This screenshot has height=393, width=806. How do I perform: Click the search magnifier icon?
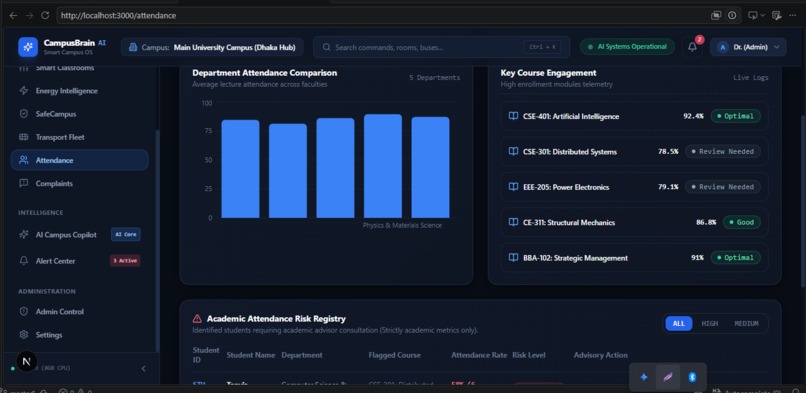pos(326,47)
